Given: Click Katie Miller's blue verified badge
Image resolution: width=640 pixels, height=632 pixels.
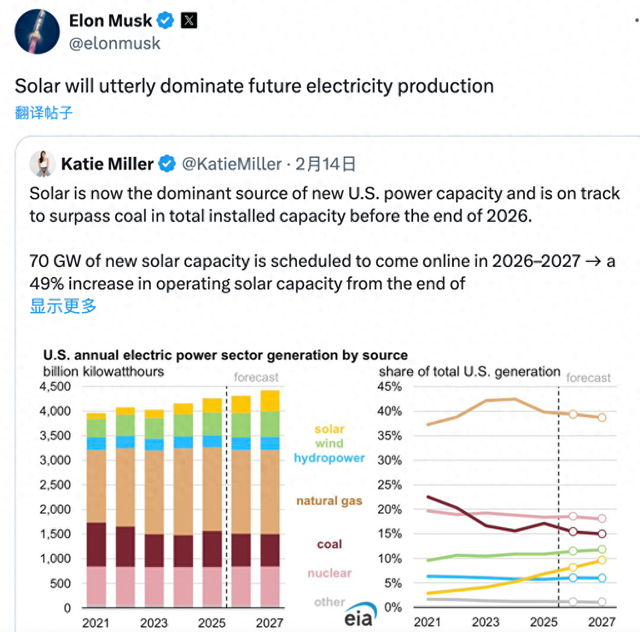Looking at the screenshot, I should click(x=169, y=163).
